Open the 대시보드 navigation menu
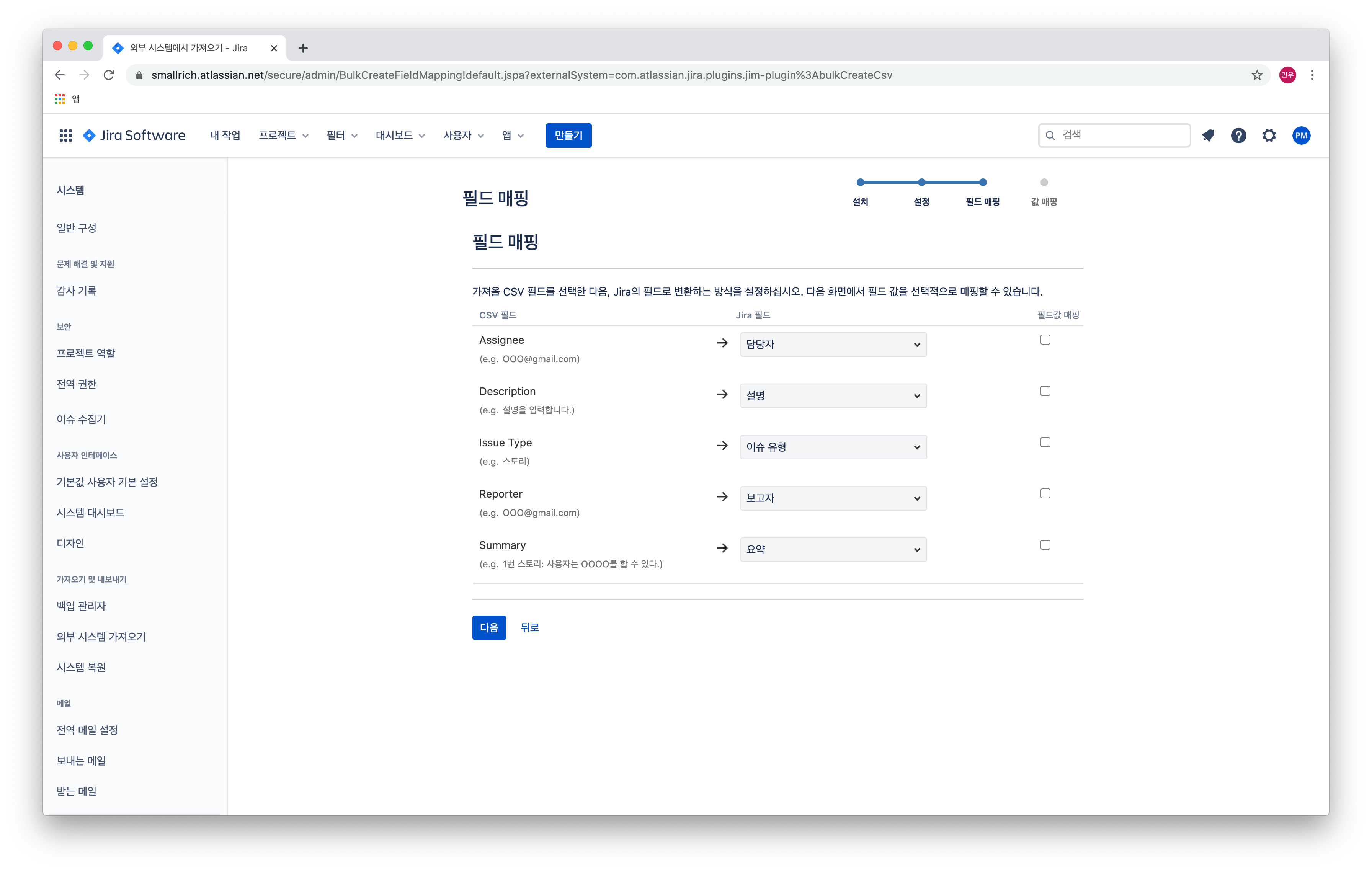The image size is (1372, 872). pos(400,136)
